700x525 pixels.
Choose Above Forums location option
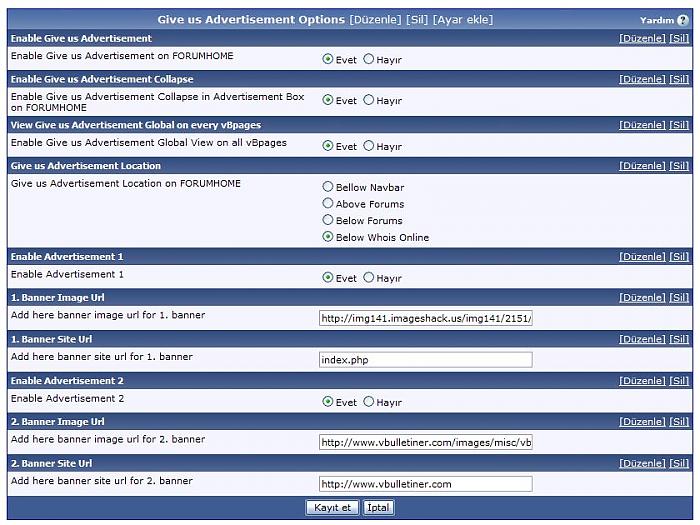point(328,204)
